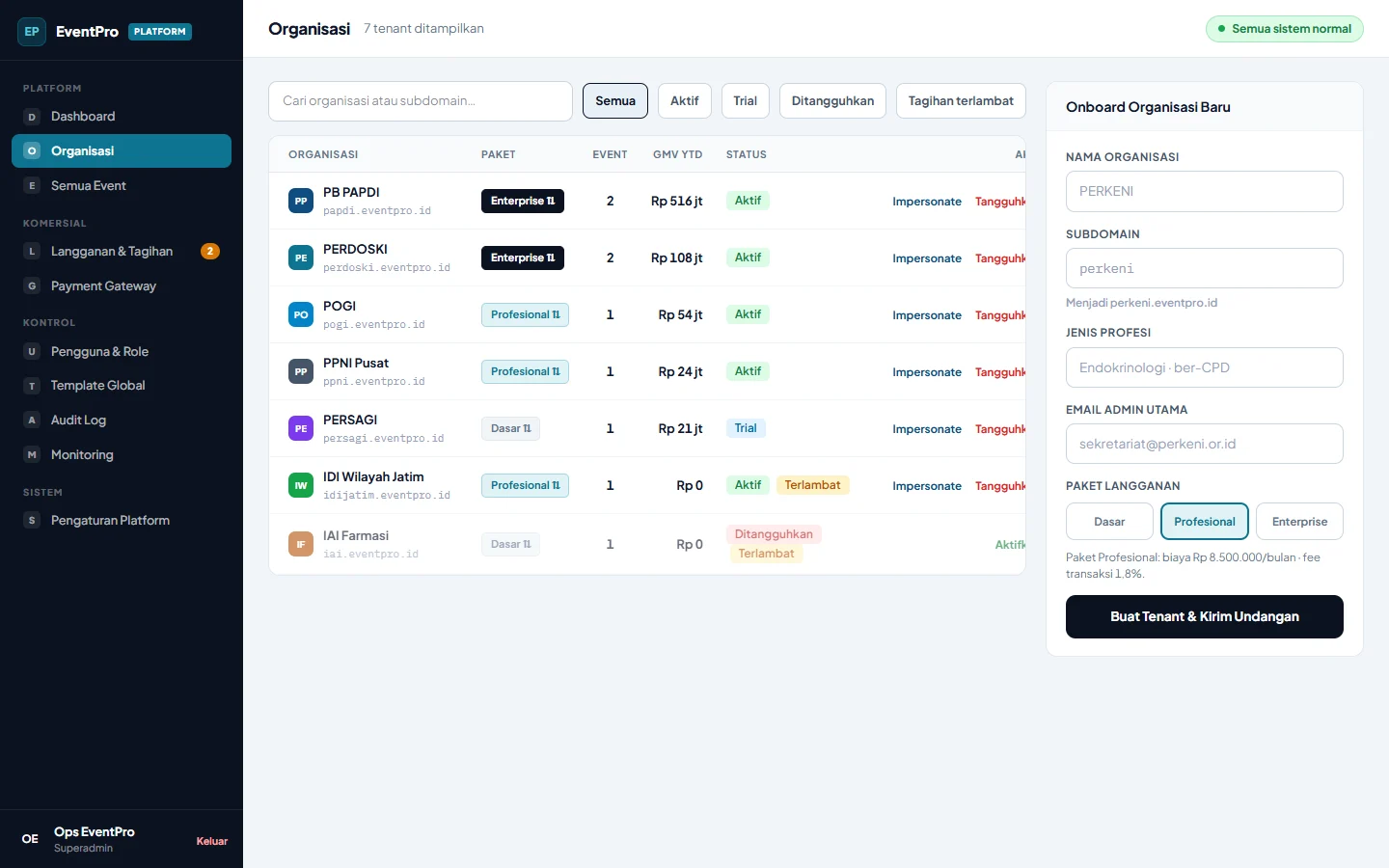Focus the Email Admin Utama field
Image resolution: width=1389 pixels, height=868 pixels.
(x=1205, y=444)
